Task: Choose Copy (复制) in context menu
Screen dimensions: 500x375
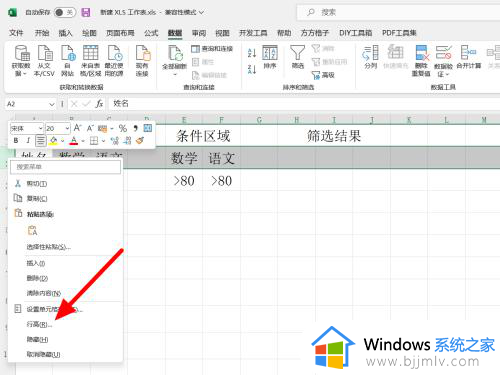Action: (x=65, y=199)
